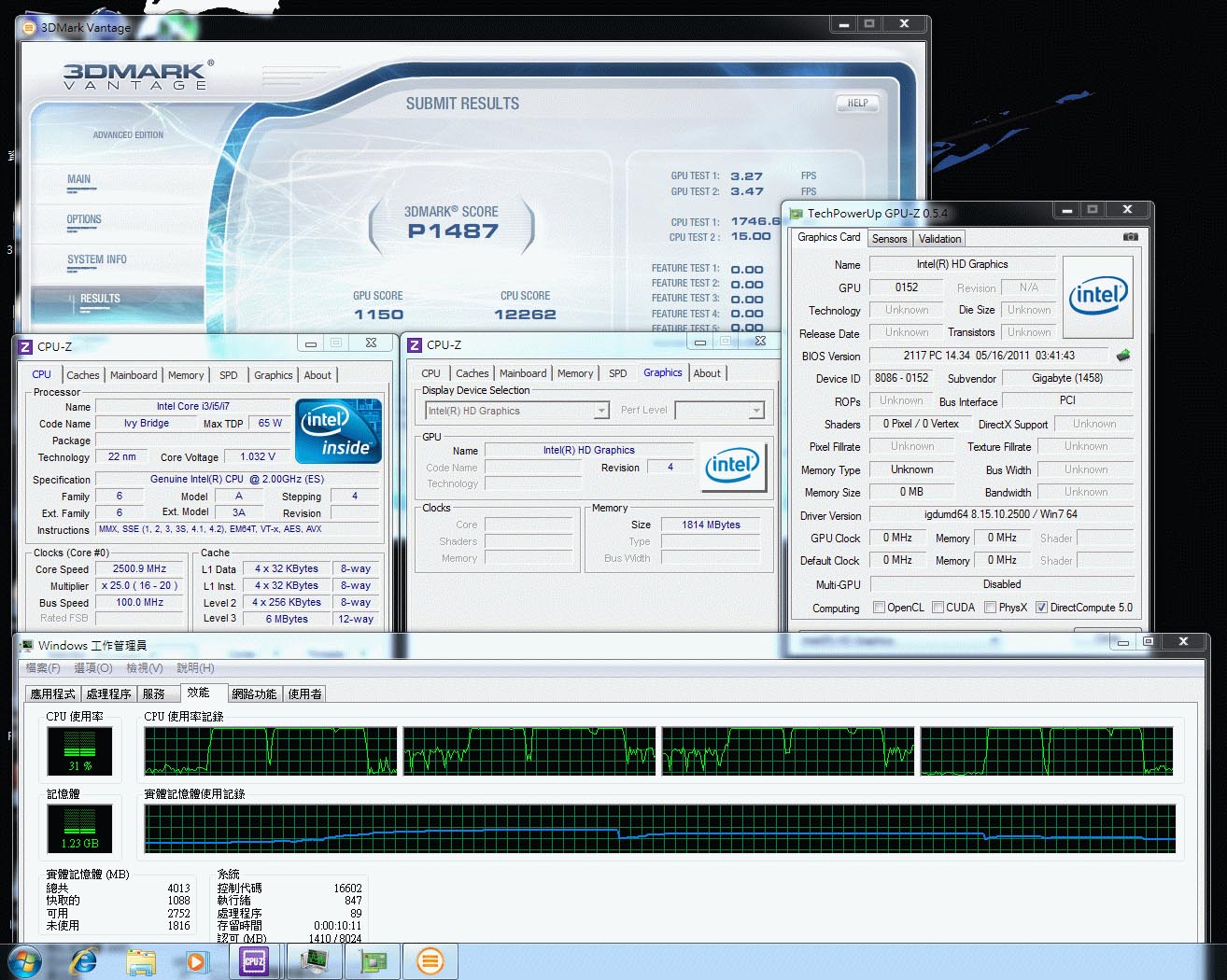Click the CPU 使用率 gauge in Task Manager

point(80,750)
